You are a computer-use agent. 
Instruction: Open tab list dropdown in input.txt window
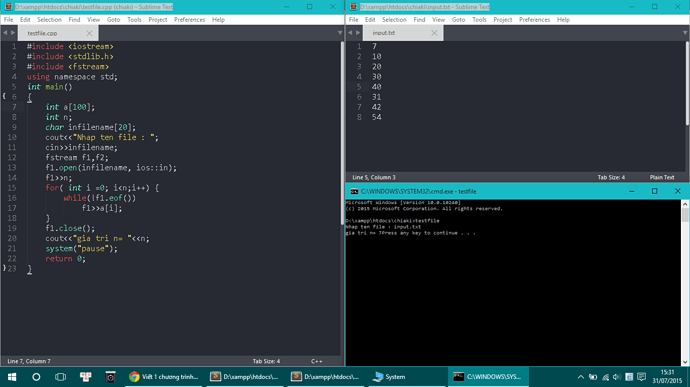(x=685, y=33)
